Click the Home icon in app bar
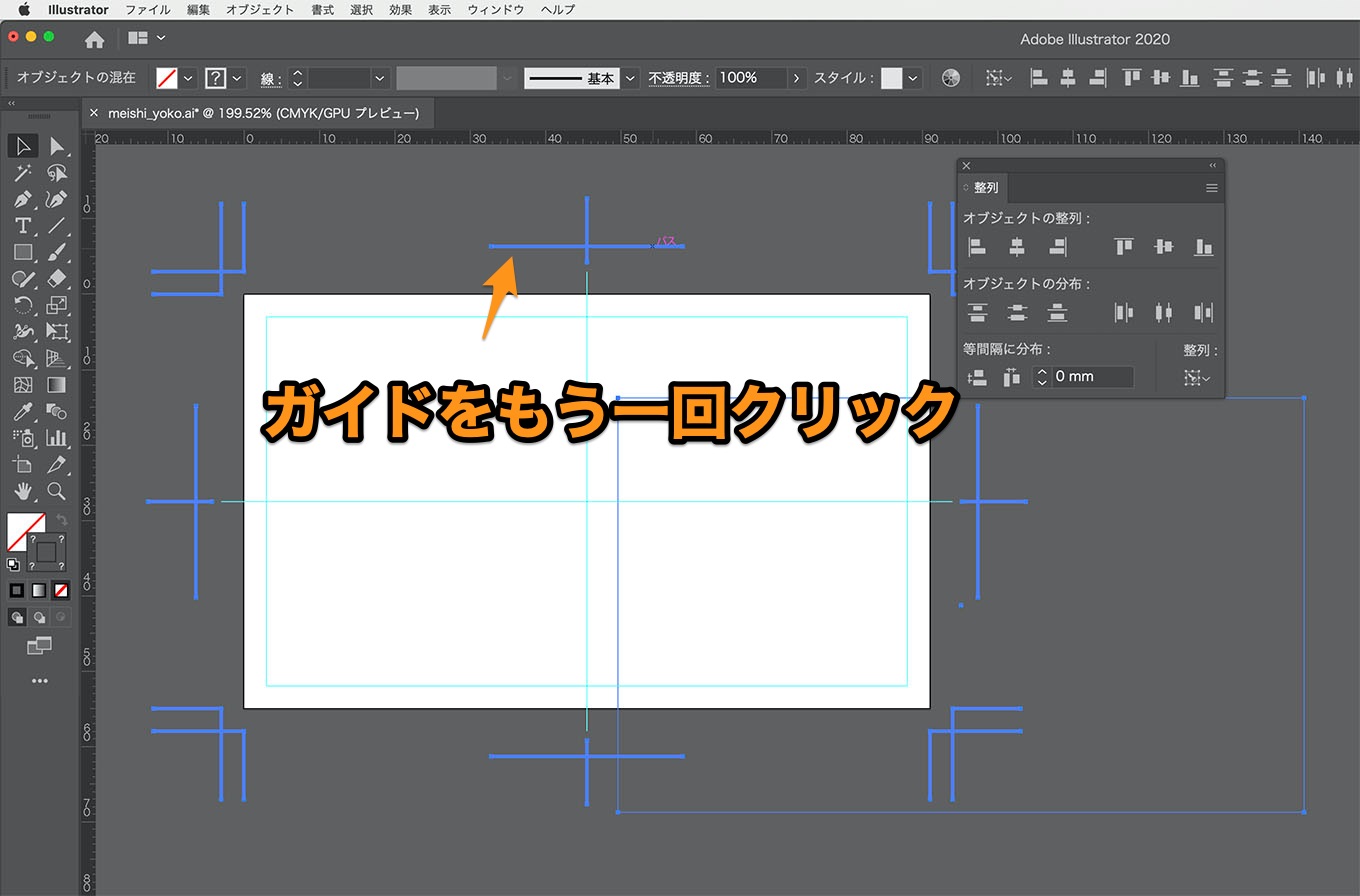 94,39
